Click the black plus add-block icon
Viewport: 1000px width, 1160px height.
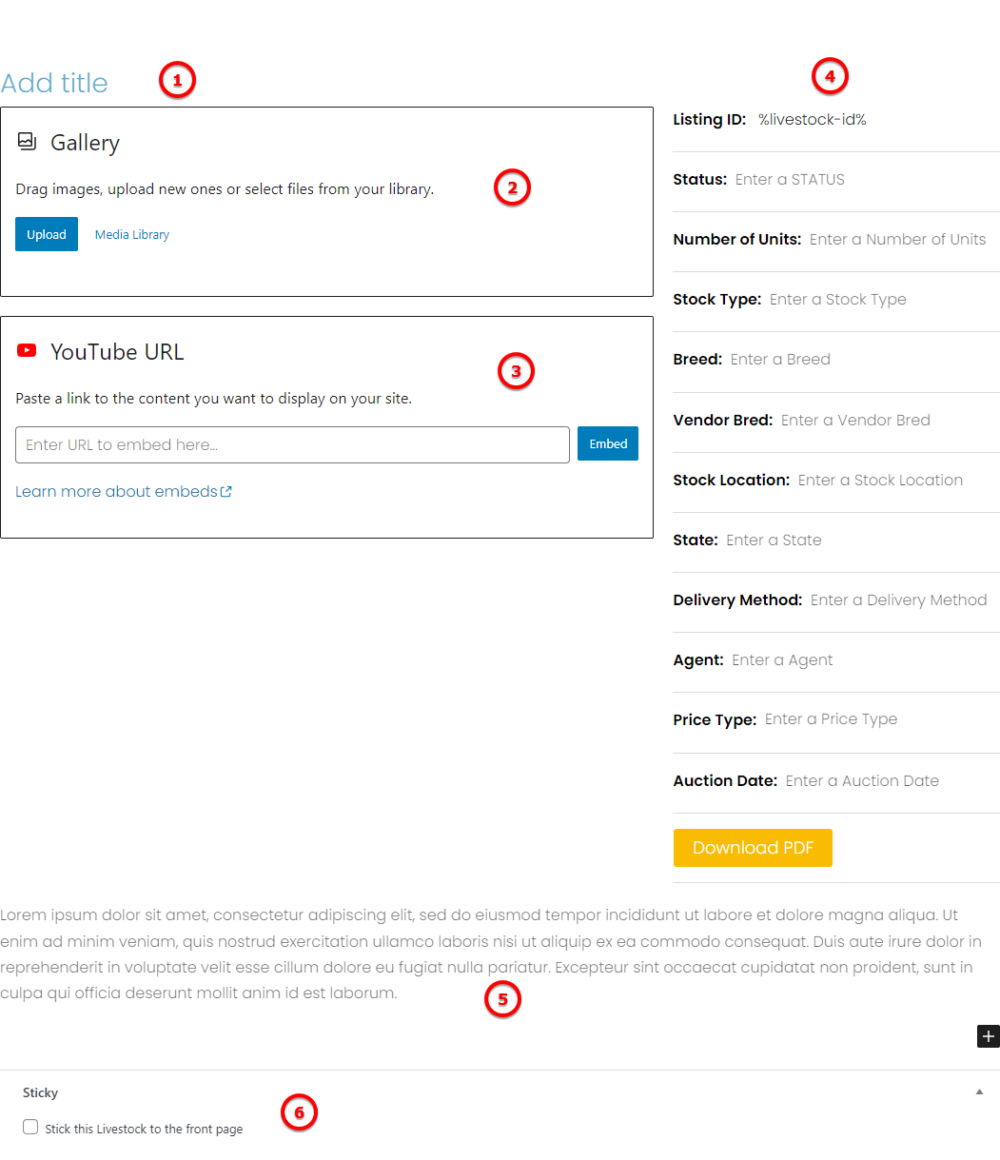(x=987, y=1036)
